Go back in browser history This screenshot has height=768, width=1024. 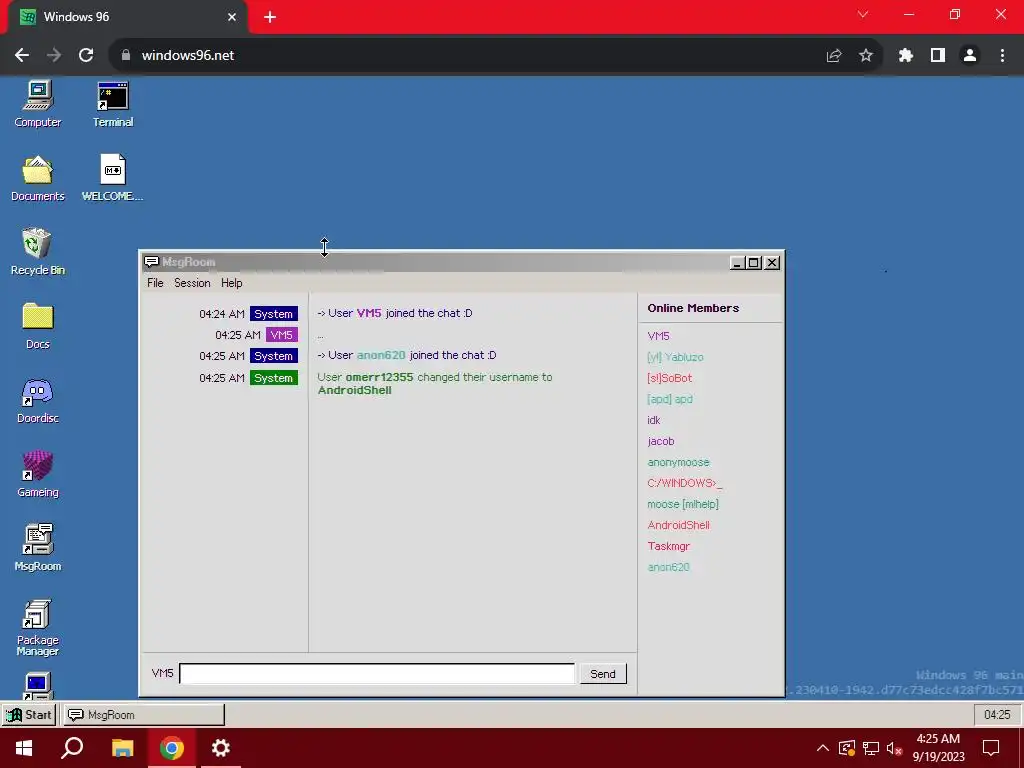point(22,56)
